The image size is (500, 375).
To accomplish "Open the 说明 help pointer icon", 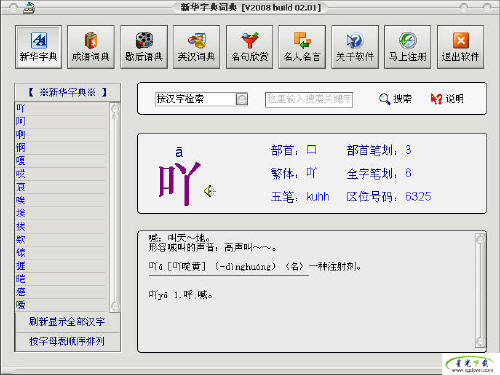I will 447,99.
